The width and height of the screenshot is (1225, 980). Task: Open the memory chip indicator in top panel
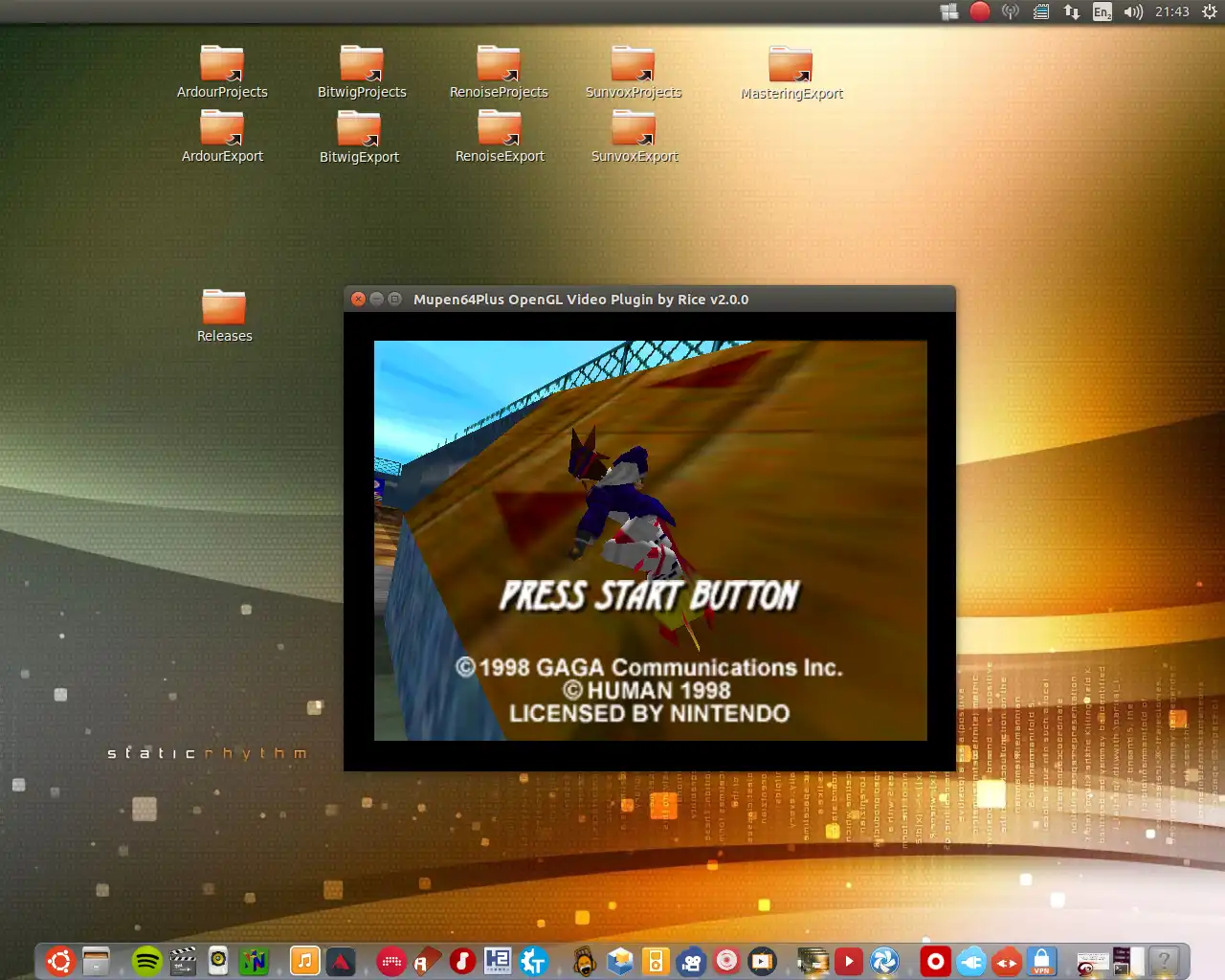1041,11
